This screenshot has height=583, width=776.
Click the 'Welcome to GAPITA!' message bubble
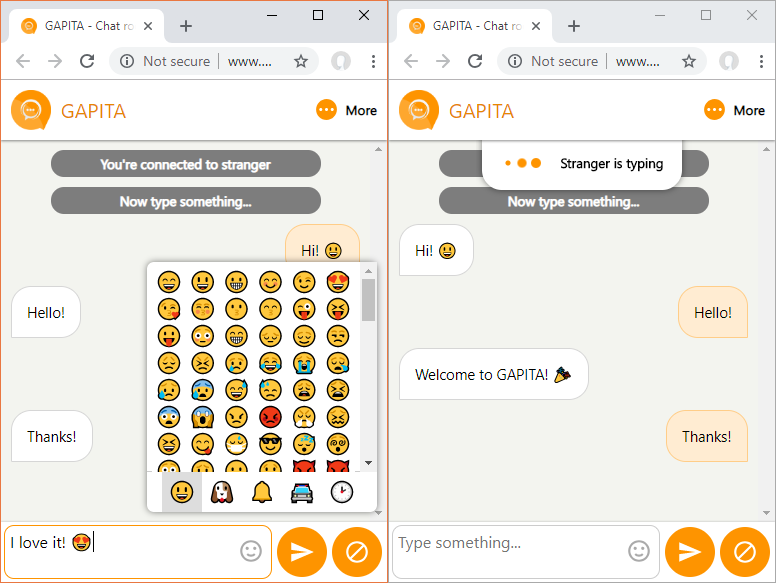493,374
